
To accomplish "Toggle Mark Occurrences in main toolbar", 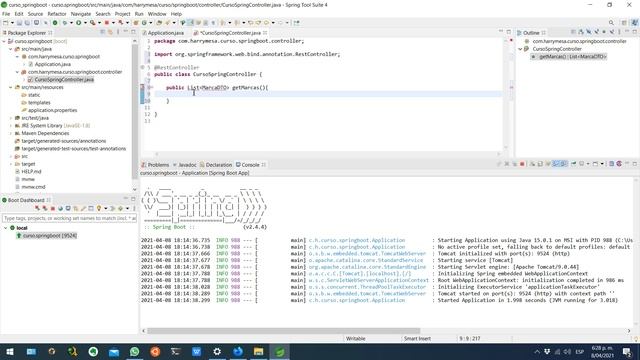I will point(190,23).
